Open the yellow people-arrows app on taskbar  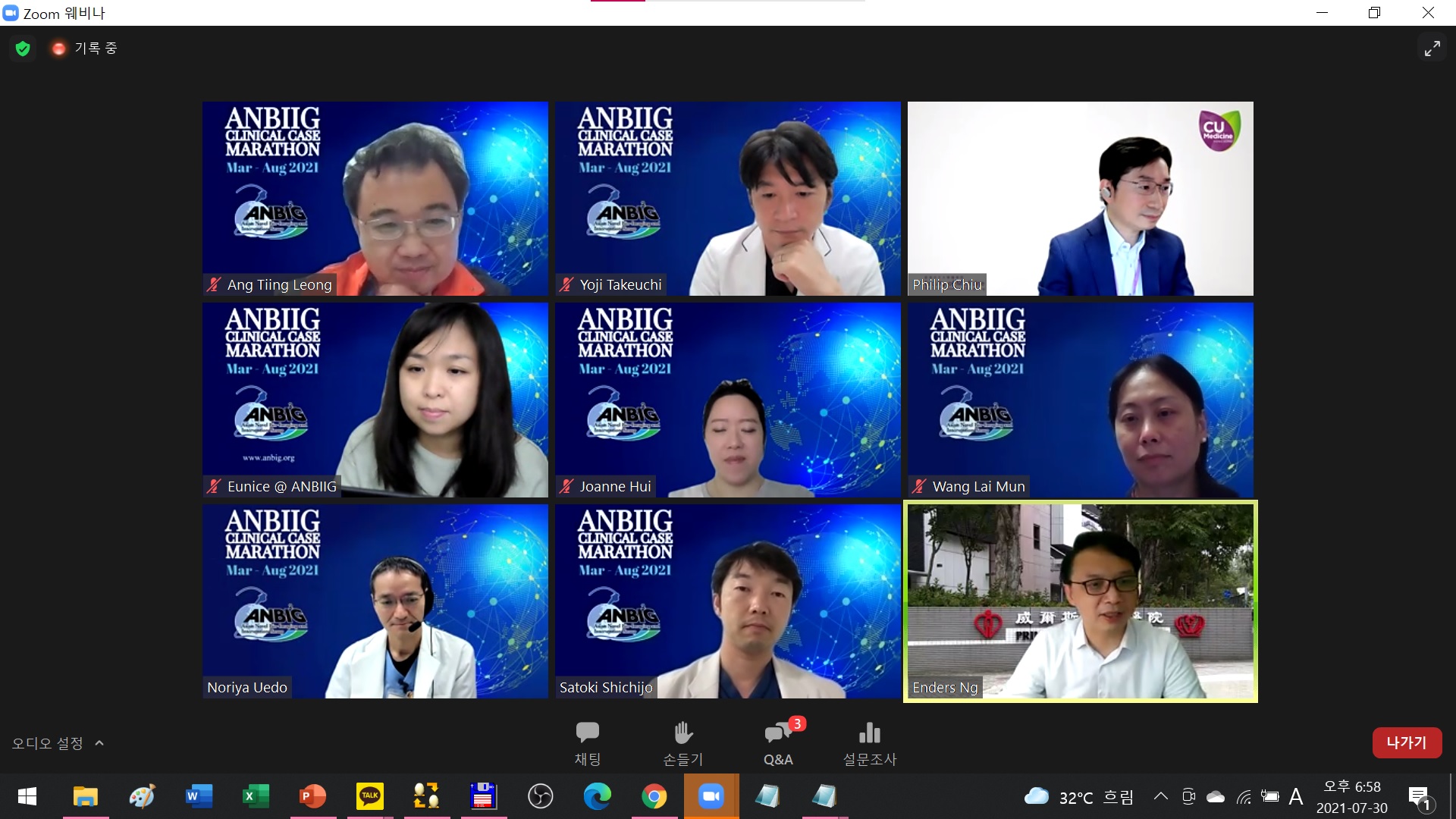pos(426,796)
